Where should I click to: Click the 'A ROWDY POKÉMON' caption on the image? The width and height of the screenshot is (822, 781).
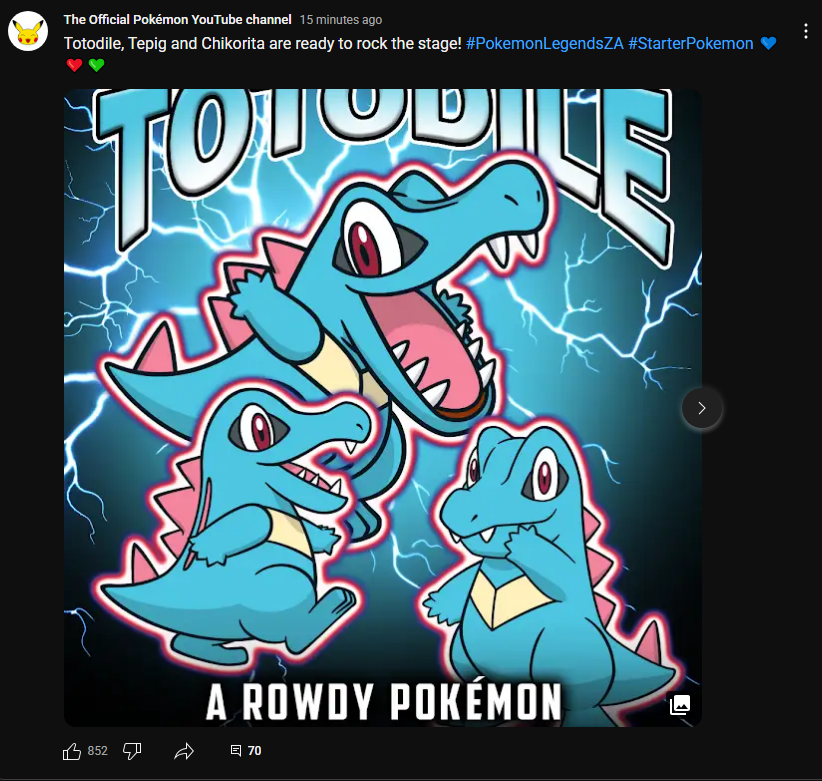383,702
